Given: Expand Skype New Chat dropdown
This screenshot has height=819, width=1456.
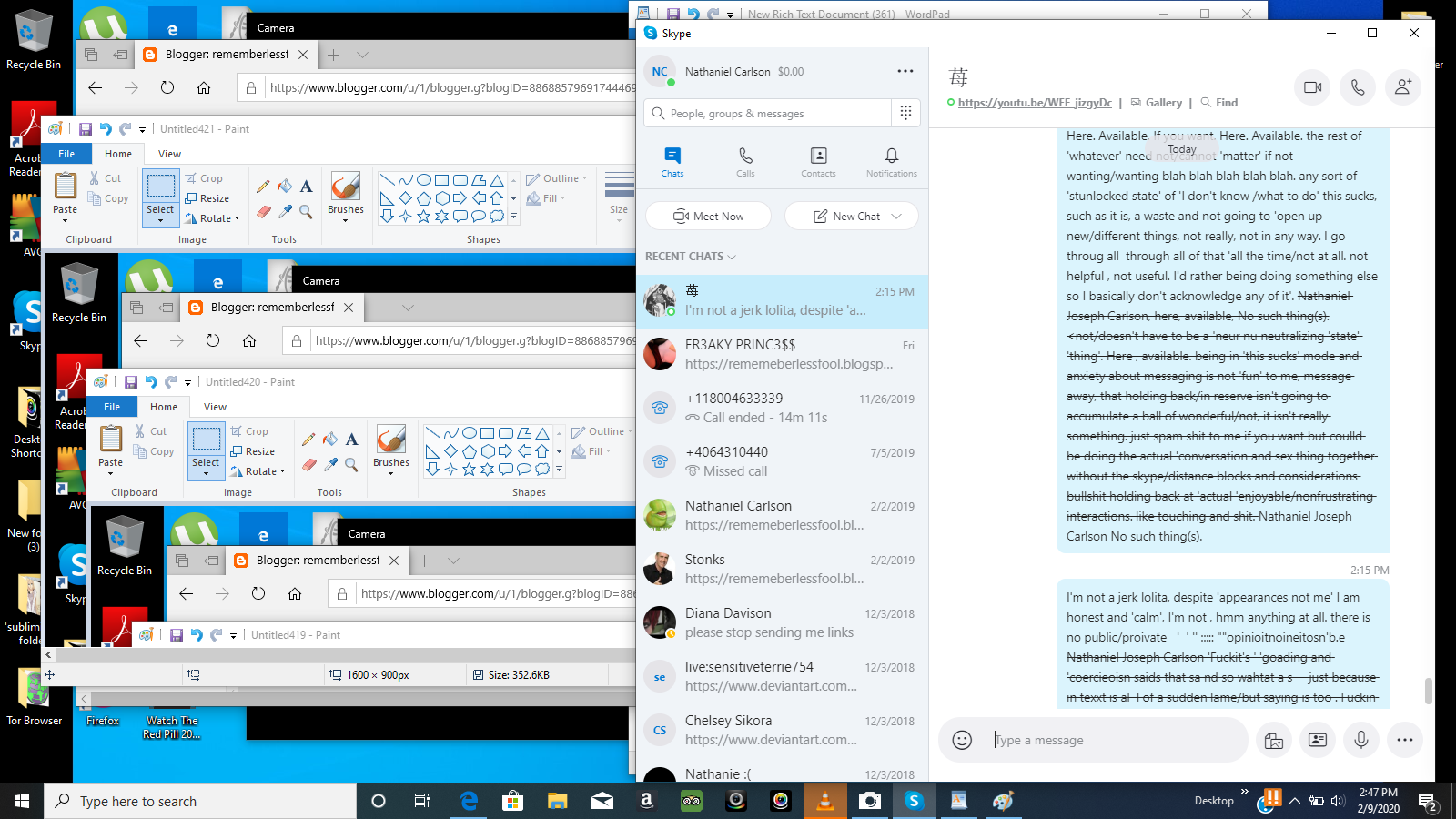Looking at the screenshot, I should [896, 217].
